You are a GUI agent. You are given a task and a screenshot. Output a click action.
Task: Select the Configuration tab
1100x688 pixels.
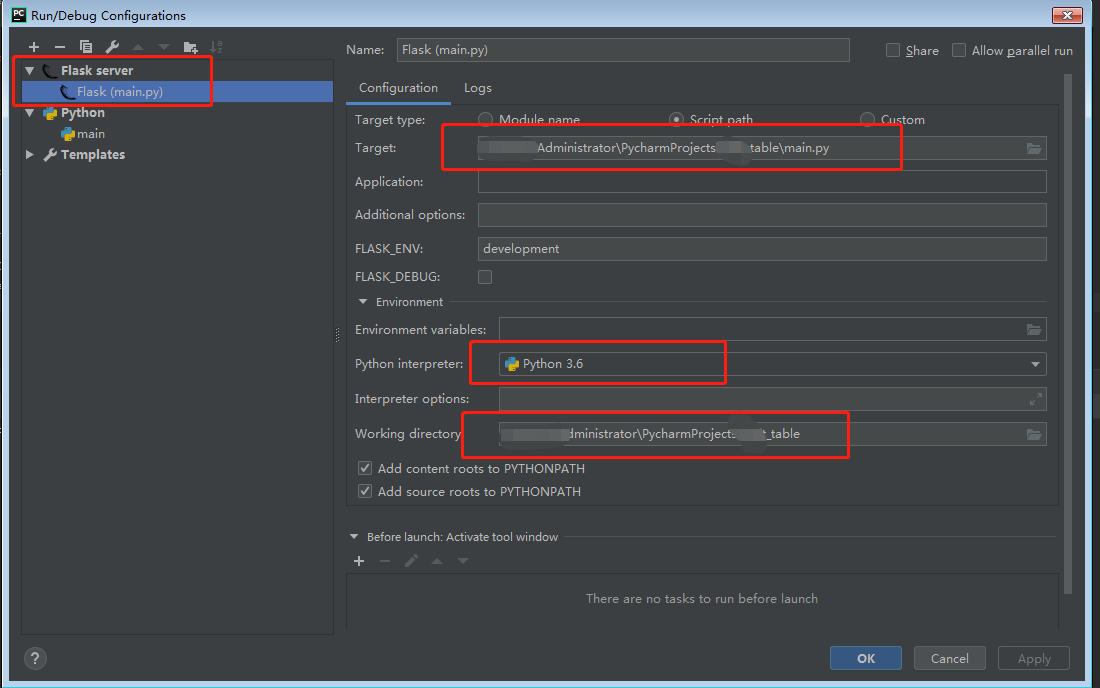pos(398,88)
